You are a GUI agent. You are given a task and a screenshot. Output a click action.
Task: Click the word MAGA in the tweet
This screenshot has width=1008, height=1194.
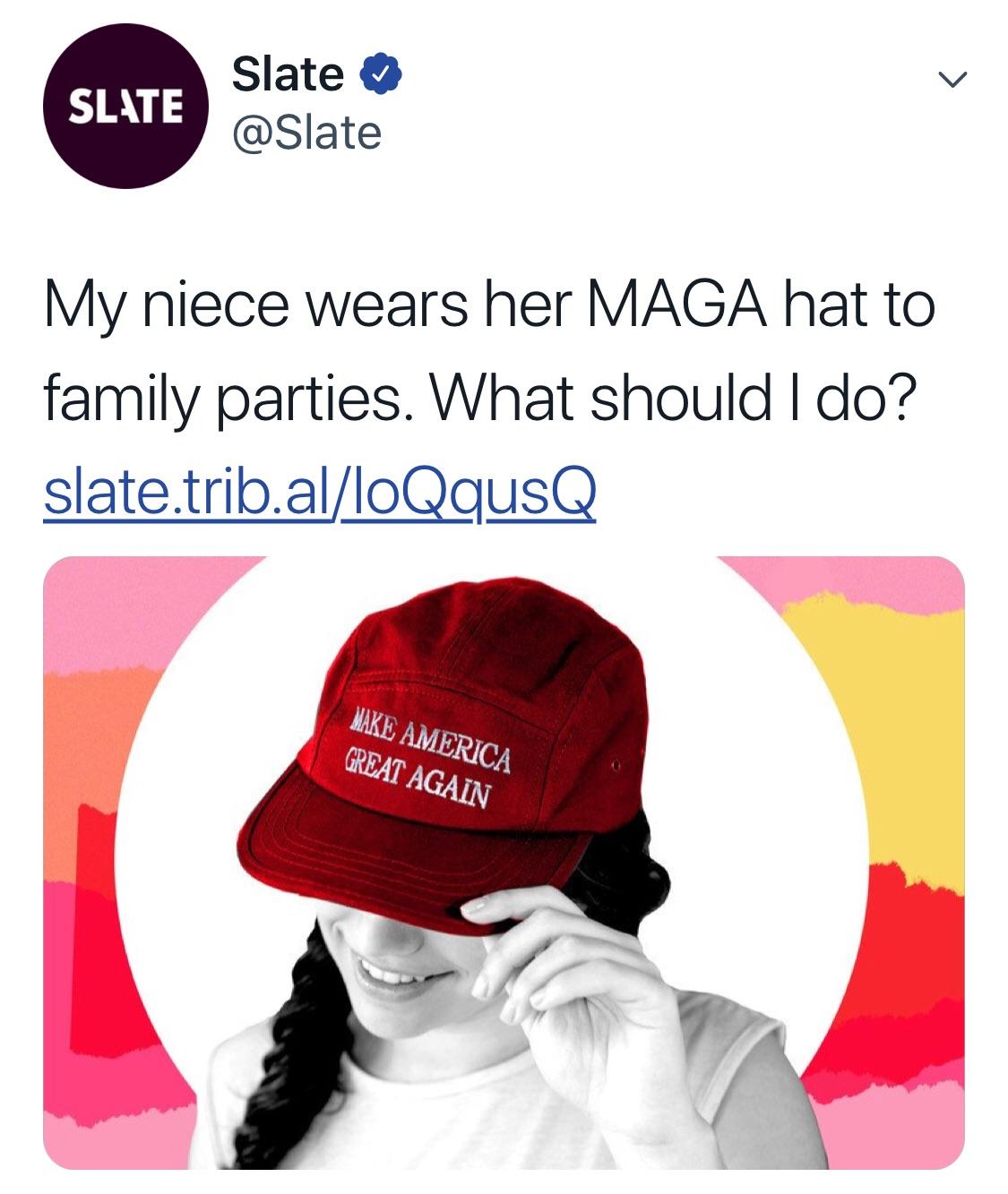coord(676,306)
